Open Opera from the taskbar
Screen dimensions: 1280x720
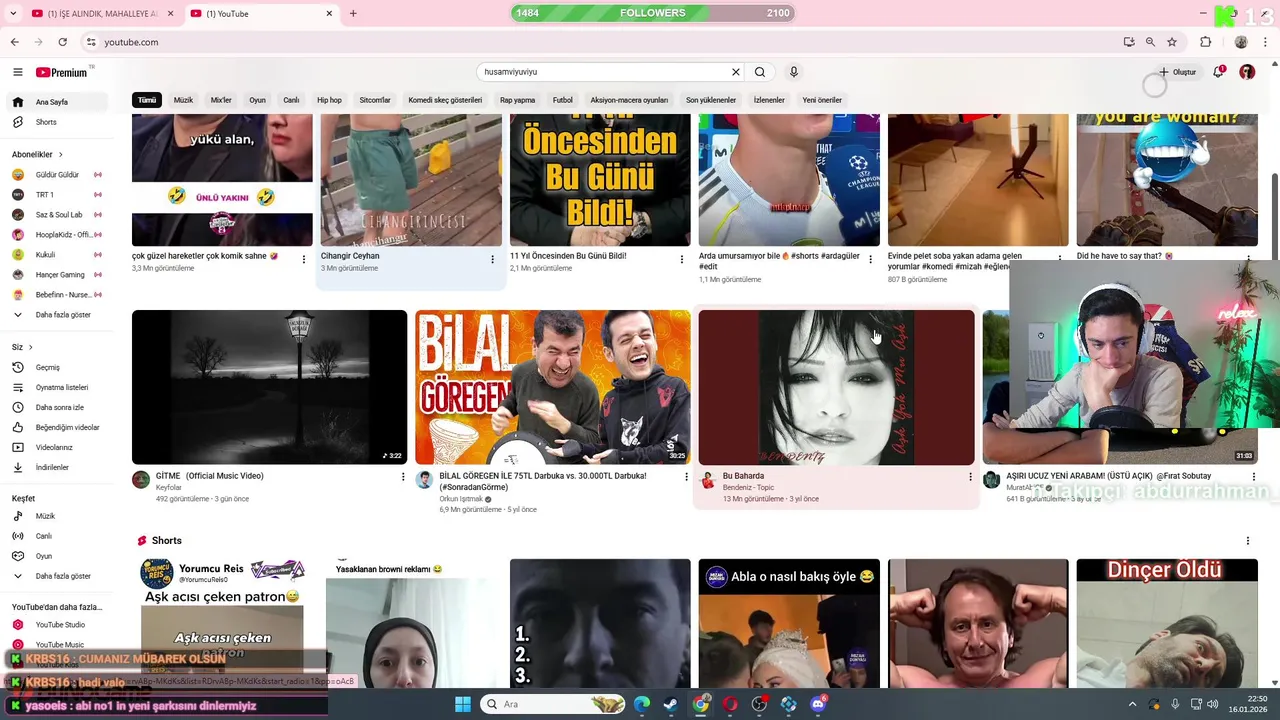tap(730, 704)
